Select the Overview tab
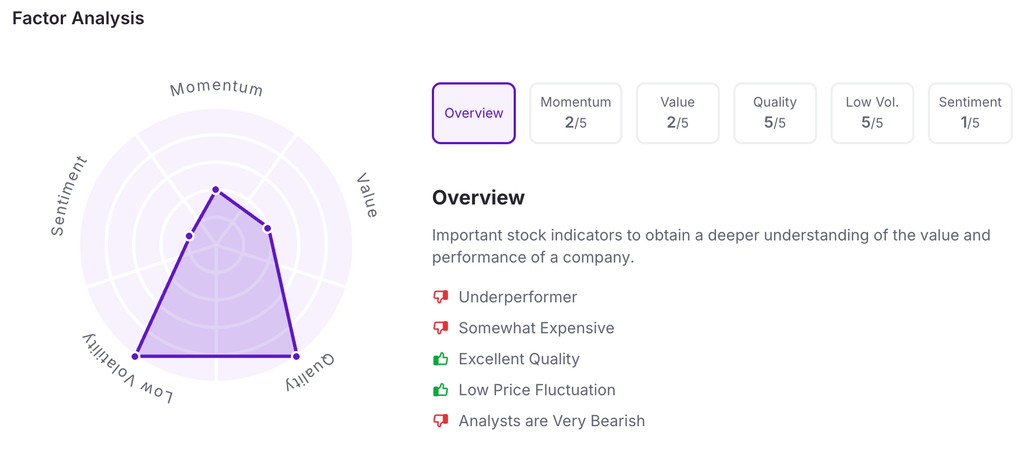This screenshot has width=1024, height=451. coord(474,113)
